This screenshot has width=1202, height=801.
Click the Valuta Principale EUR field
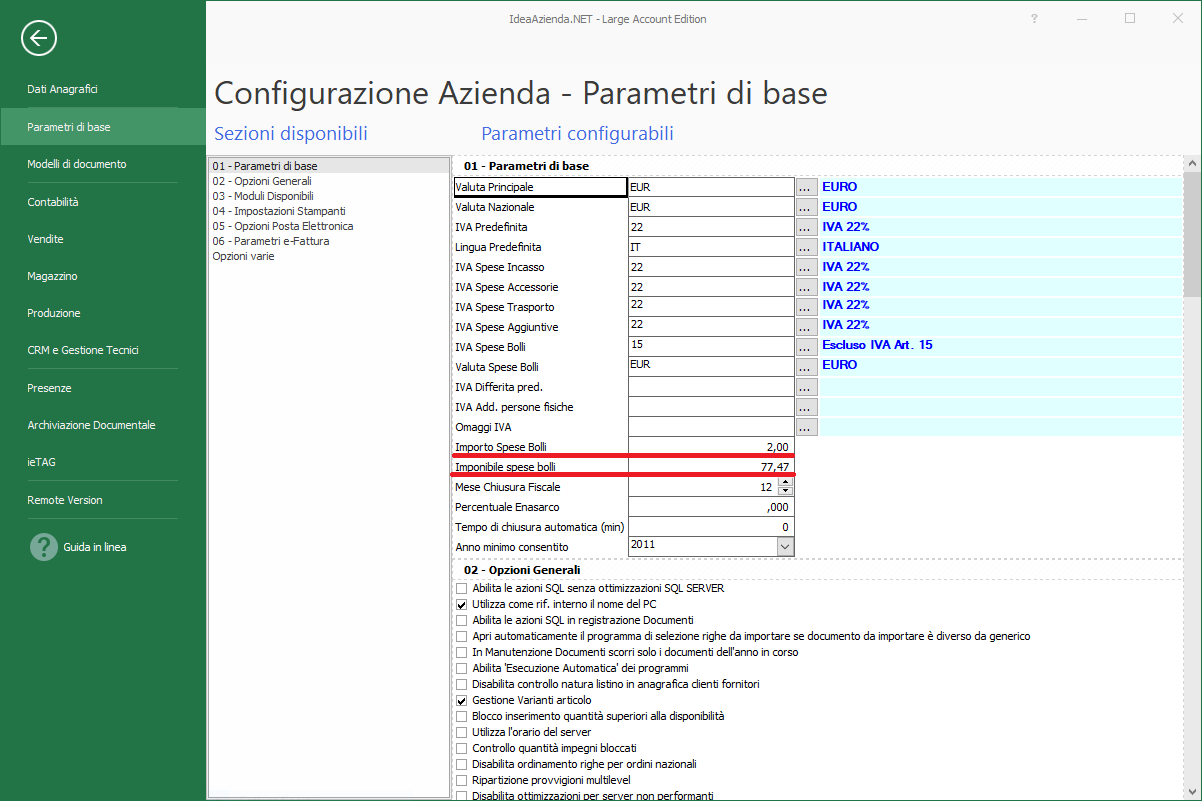coord(711,187)
